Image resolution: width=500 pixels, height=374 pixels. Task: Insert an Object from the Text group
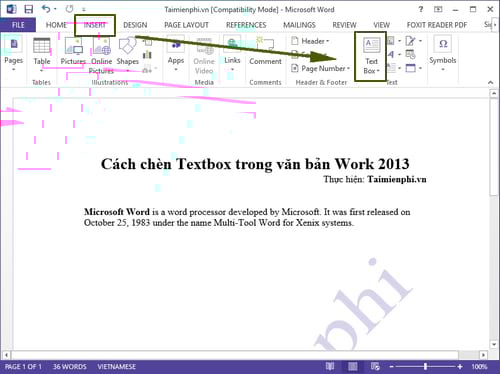click(410, 68)
